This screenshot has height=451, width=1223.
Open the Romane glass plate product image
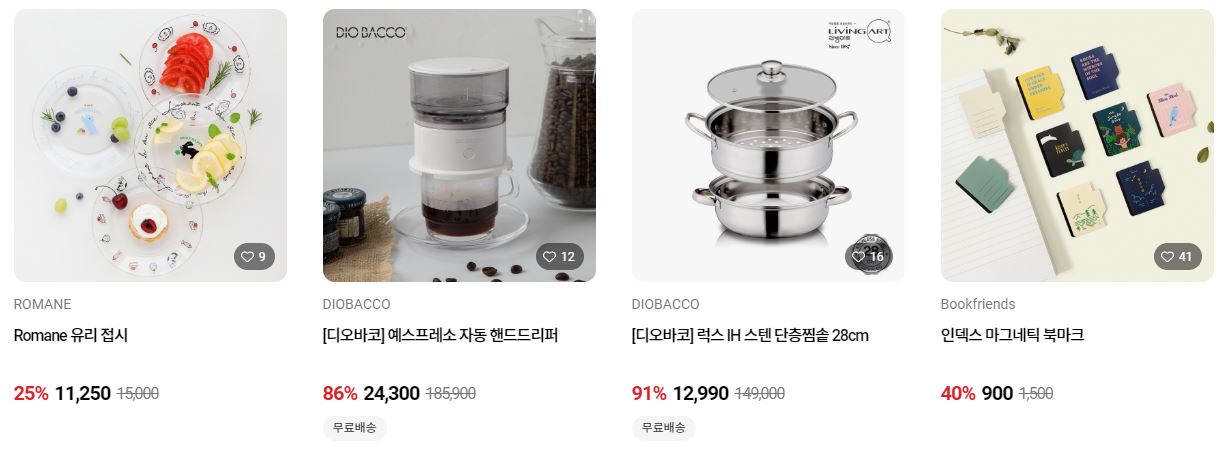coord(150,146)
